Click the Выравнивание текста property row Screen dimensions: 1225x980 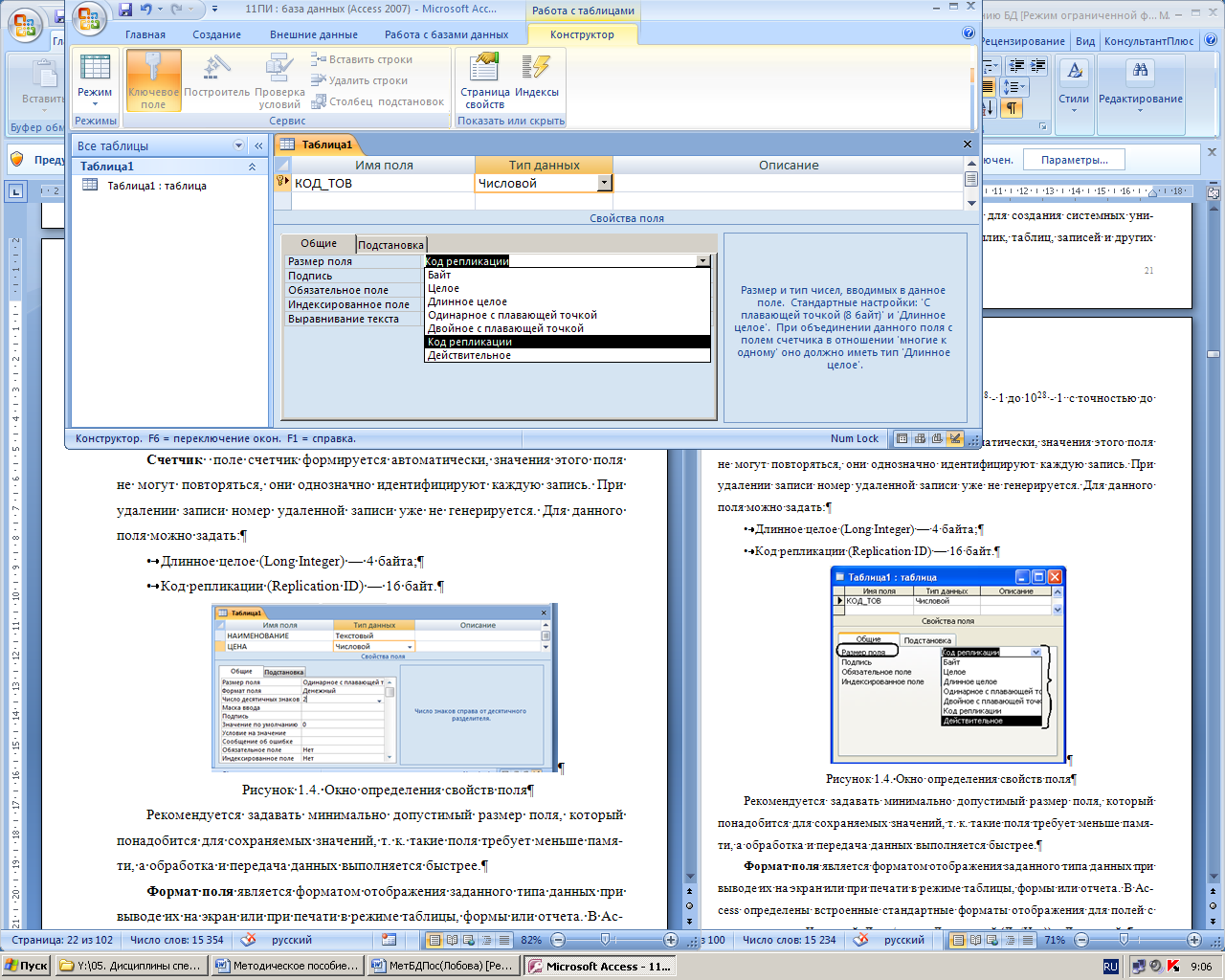click(354, 319)
